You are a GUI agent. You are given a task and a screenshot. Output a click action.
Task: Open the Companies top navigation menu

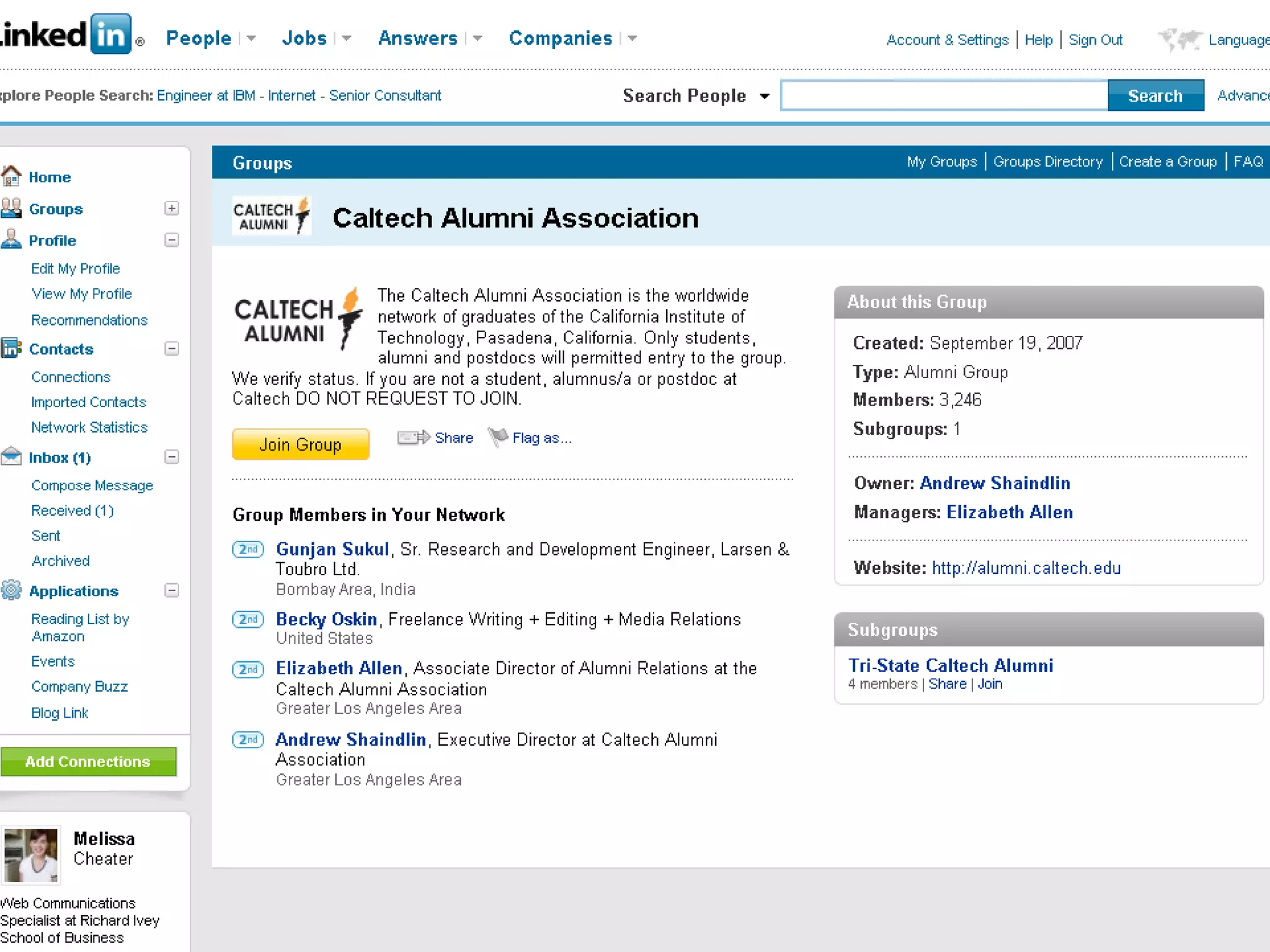(x=560, y=38)
